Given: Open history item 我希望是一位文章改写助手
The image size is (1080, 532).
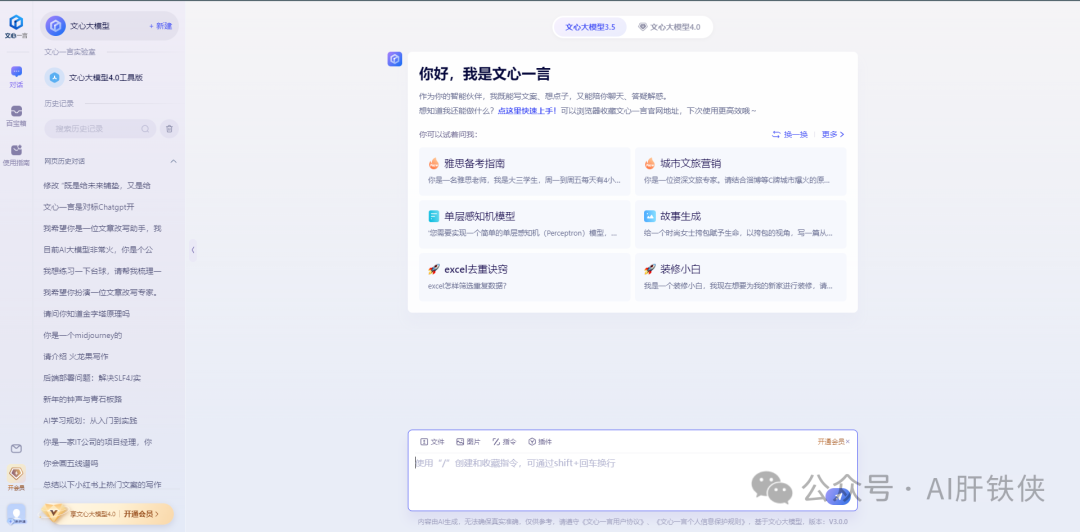Looking at the screenshot, I should click(x=102, y=228).
